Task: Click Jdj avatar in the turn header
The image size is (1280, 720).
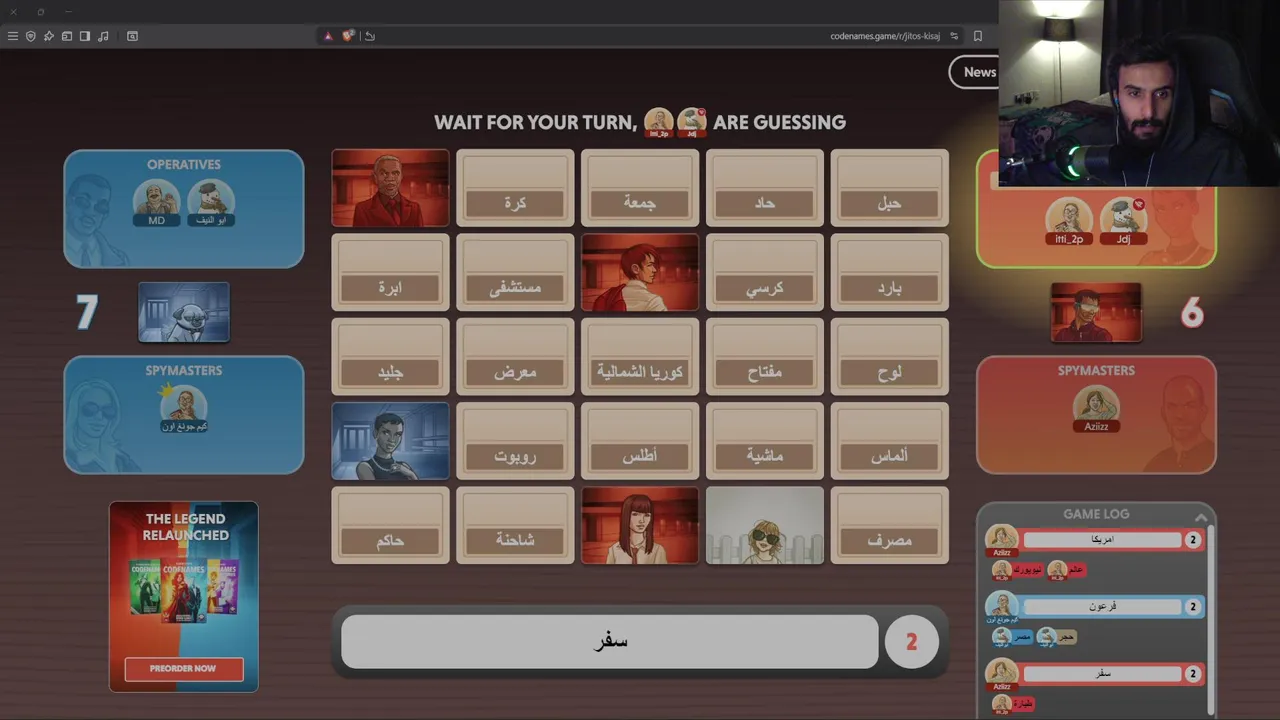Action: tap(692, 122)
